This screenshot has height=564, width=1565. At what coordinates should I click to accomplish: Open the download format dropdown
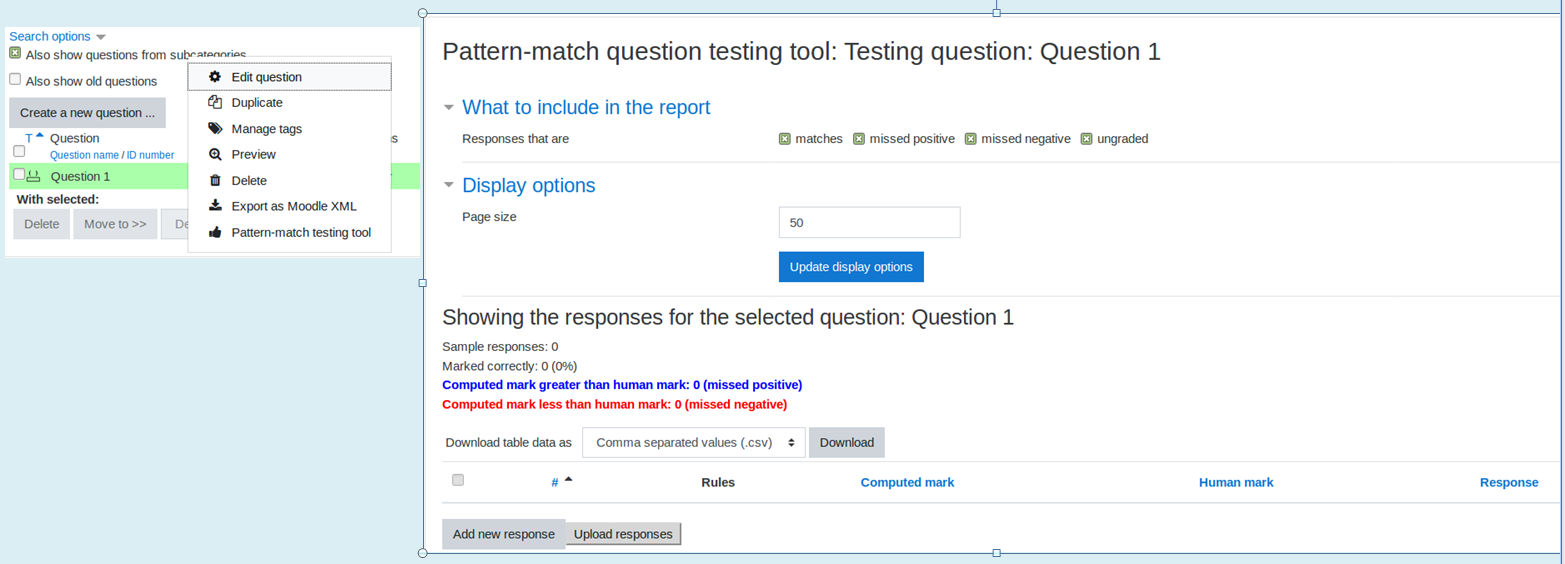pyautogui.click(x=694, y=442)
